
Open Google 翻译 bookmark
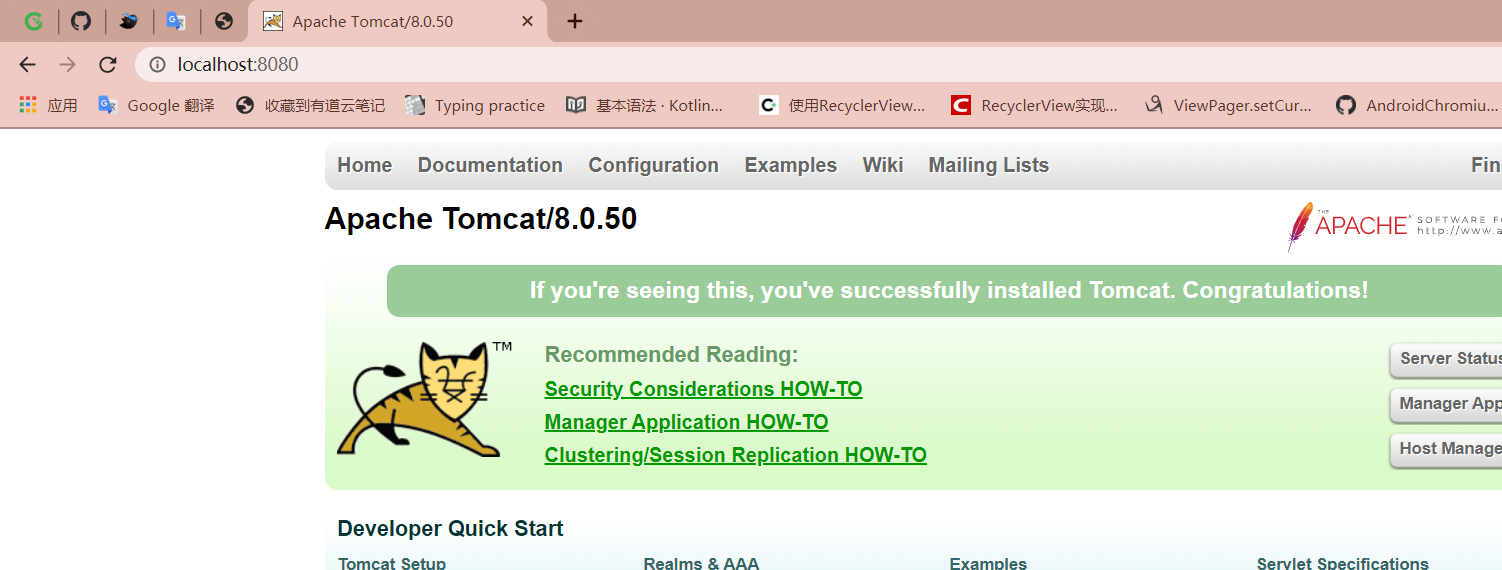click(x=156, y=105)
